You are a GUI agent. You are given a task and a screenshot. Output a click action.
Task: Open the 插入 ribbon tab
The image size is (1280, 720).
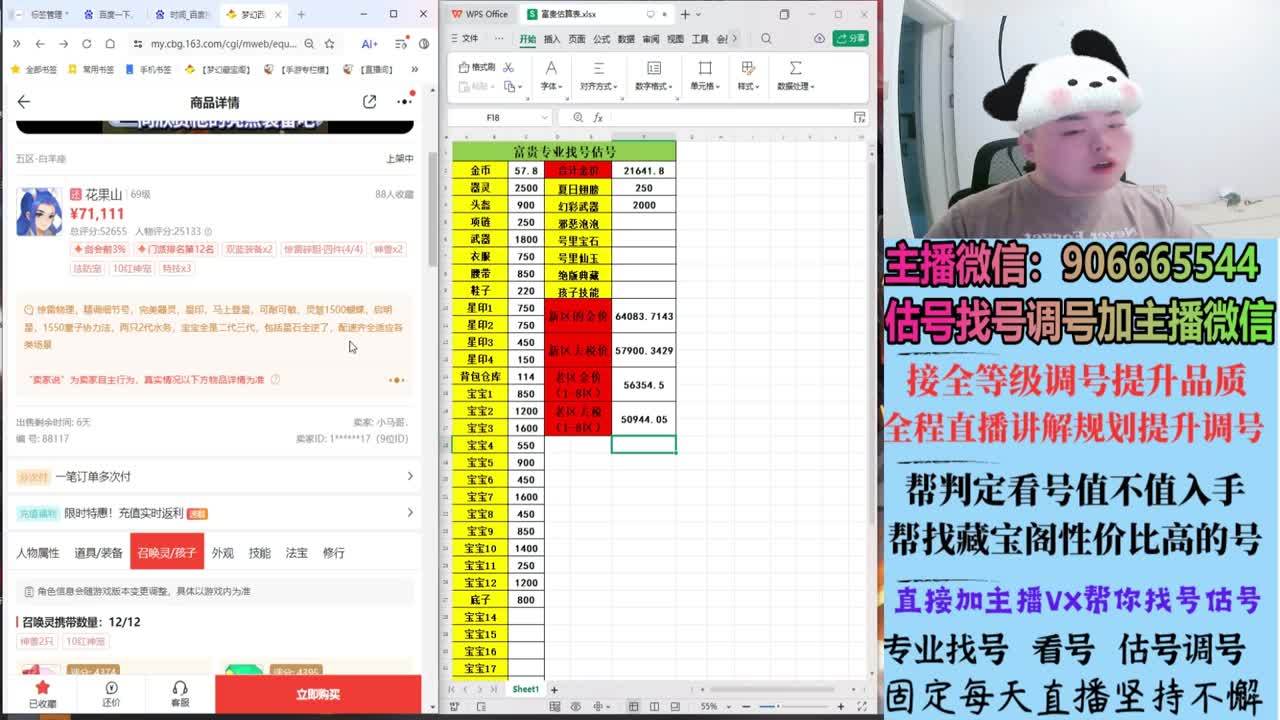point(552,39)
